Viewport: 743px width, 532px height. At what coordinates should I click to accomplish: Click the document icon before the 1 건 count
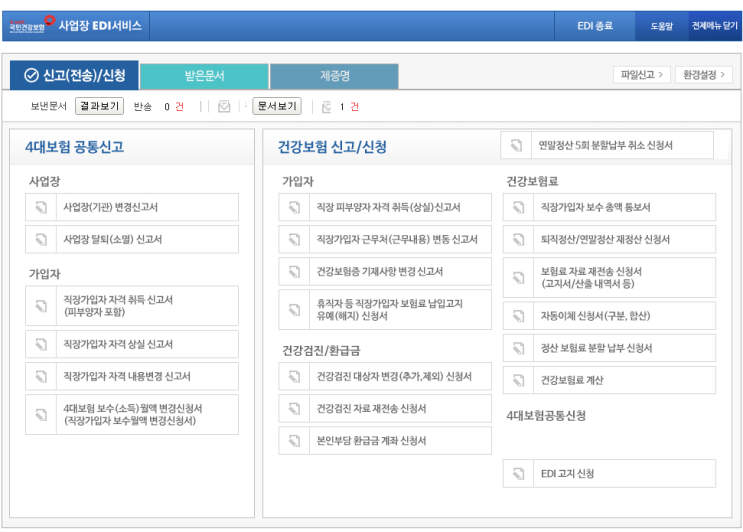click(326, 107)
